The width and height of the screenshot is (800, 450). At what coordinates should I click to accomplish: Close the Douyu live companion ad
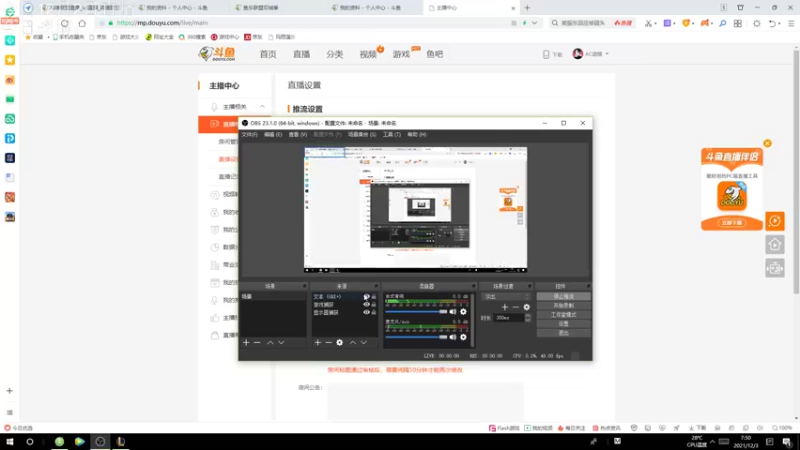767,143
